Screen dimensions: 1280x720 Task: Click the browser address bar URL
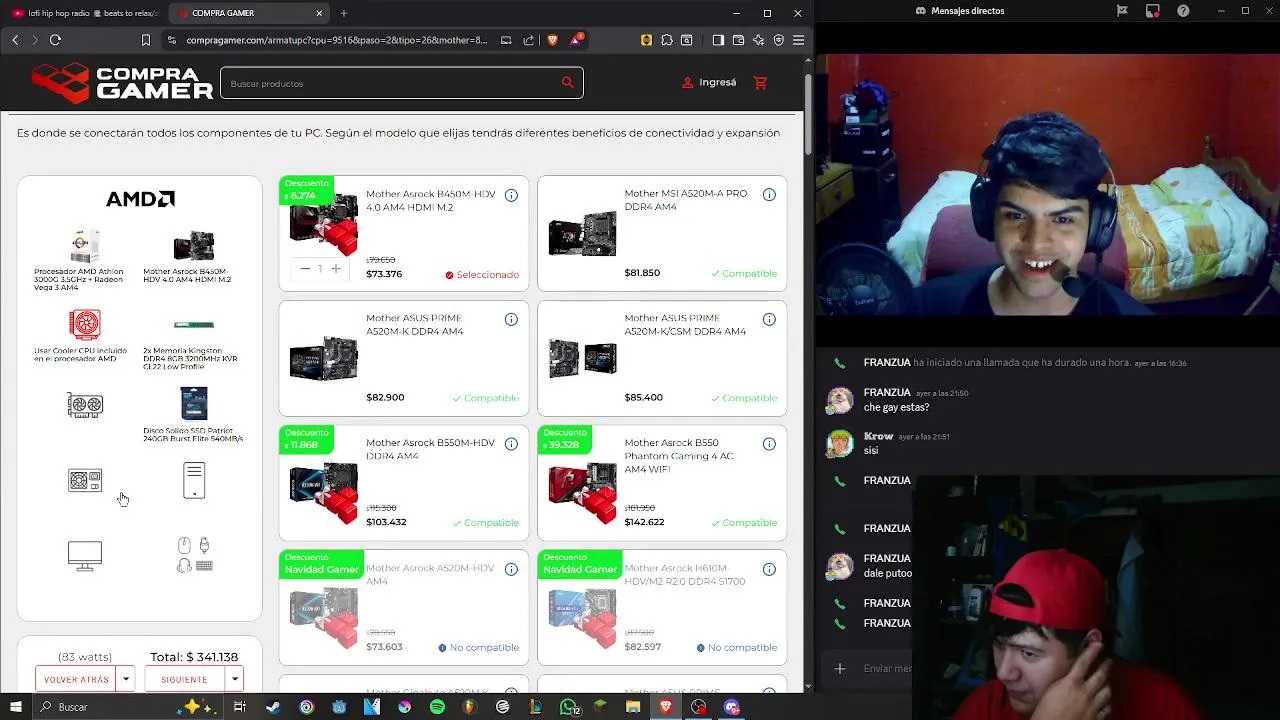coord(337,40)
